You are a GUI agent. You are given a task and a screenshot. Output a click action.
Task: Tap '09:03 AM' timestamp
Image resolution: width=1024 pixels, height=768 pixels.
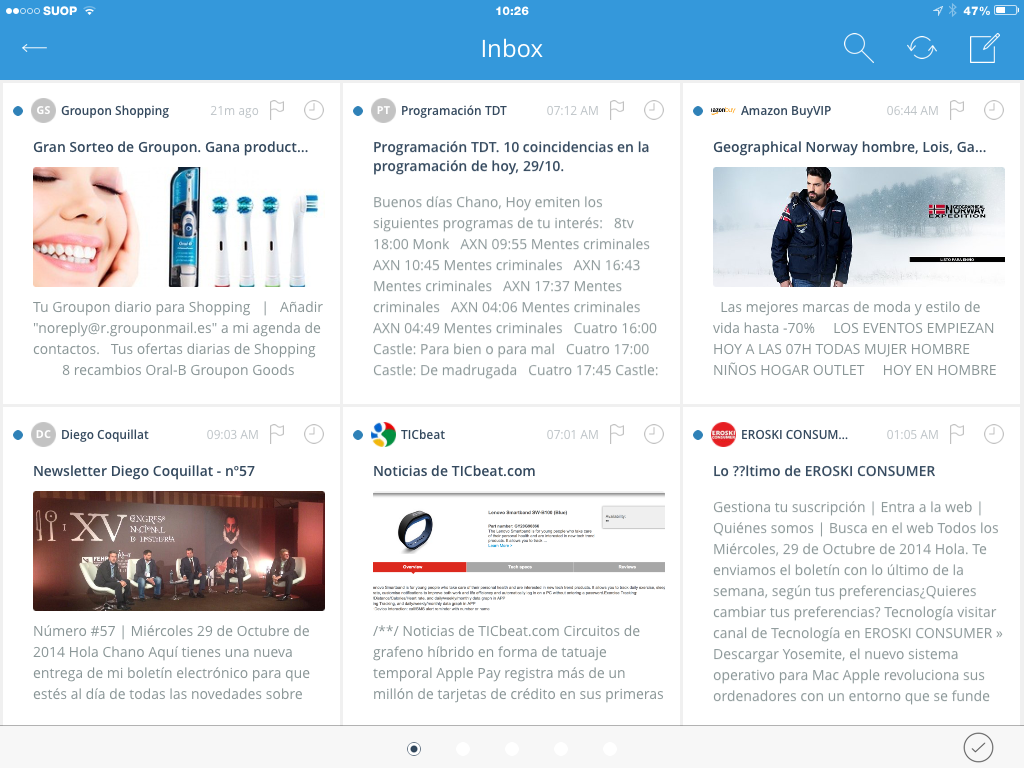tap(232, 434)
